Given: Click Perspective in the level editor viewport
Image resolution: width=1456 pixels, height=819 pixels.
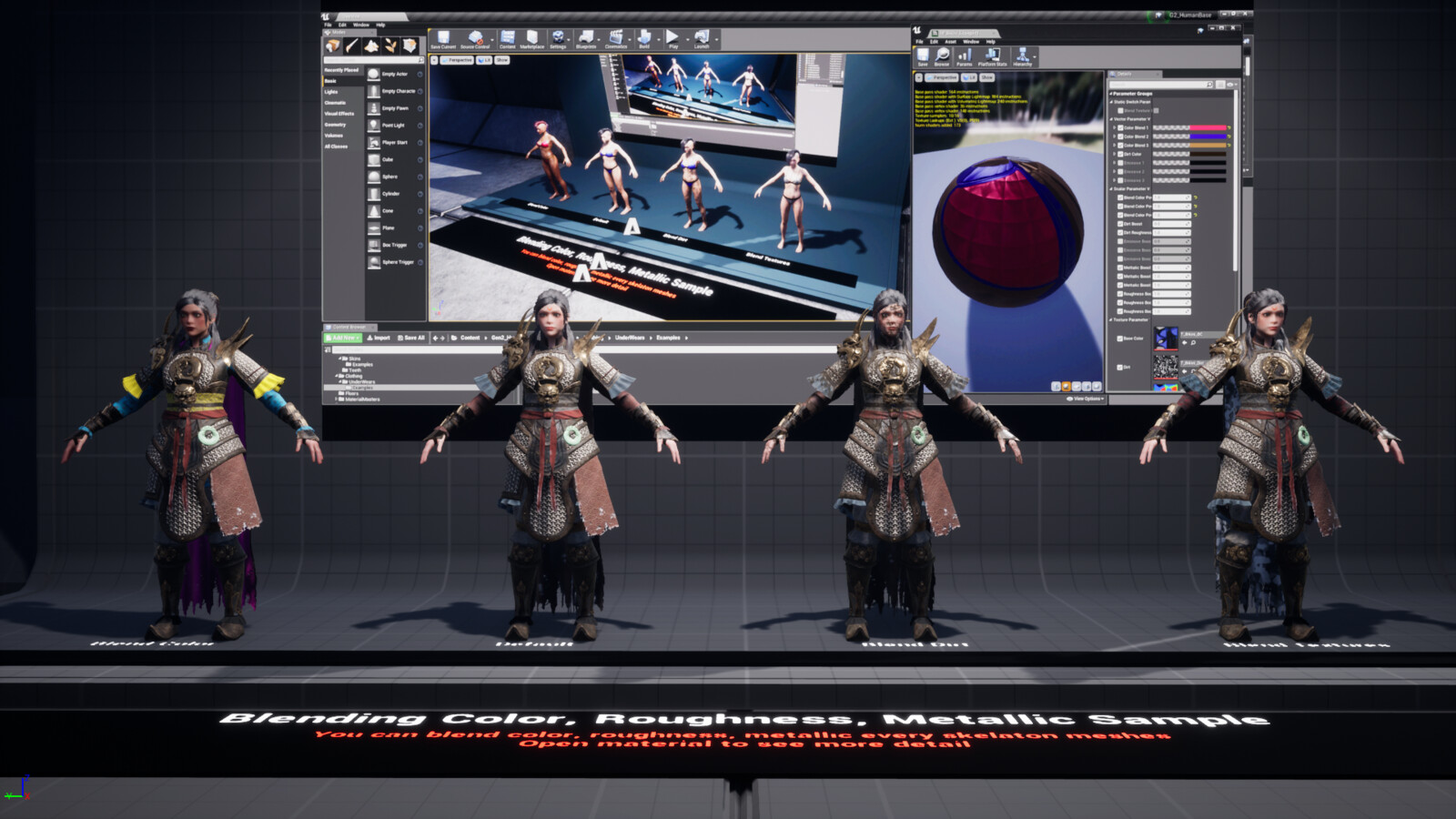Looking at the screenshot, I should tap(458, 60).
